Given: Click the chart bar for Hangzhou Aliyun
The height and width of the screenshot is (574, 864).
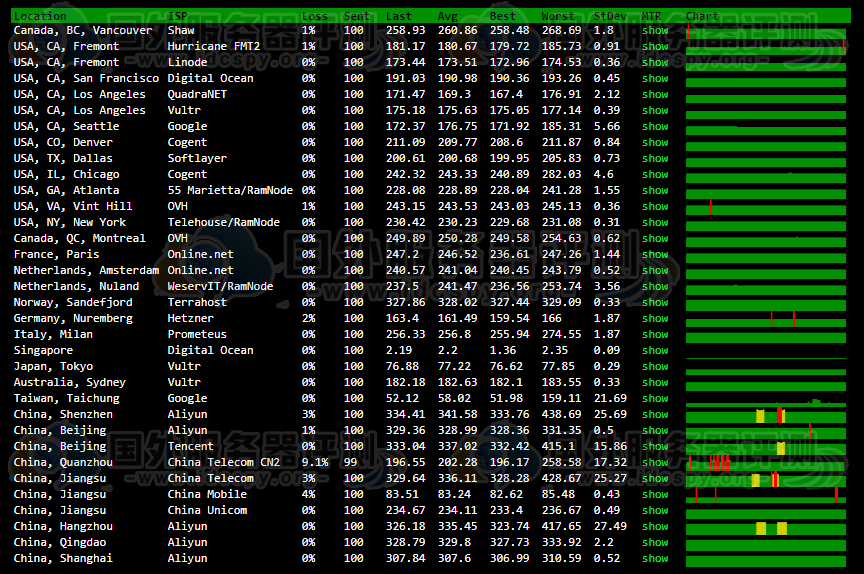Looking at the screenshot, I should point(766,527).
